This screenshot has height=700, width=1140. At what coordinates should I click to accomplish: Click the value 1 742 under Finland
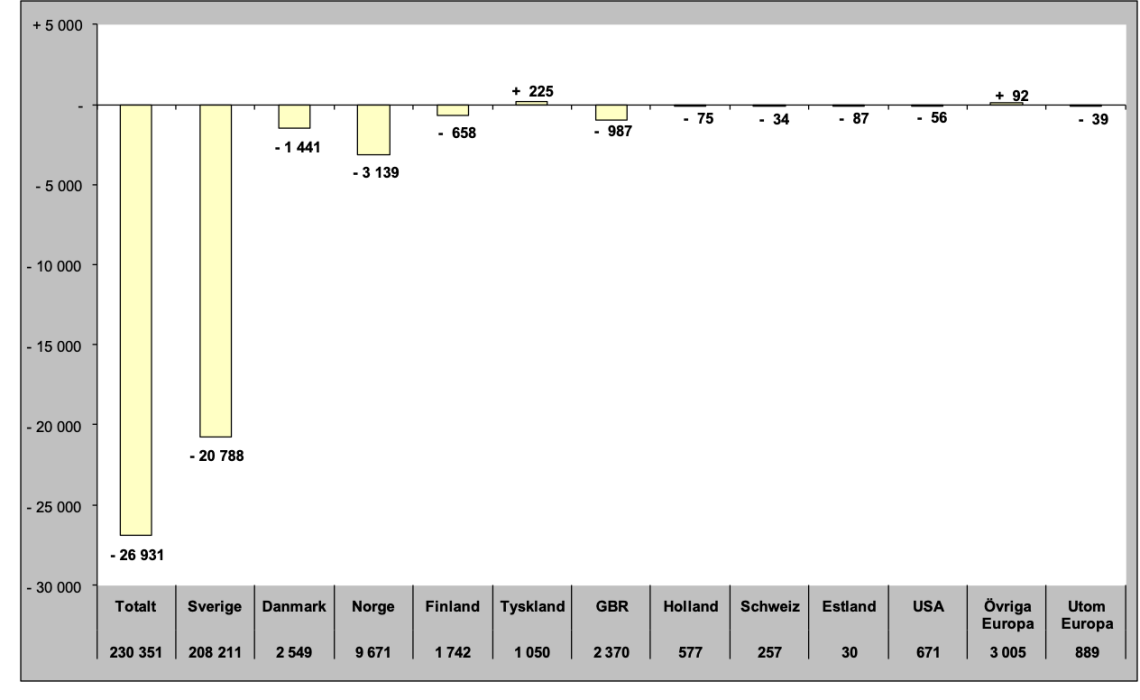click(453, 653)
